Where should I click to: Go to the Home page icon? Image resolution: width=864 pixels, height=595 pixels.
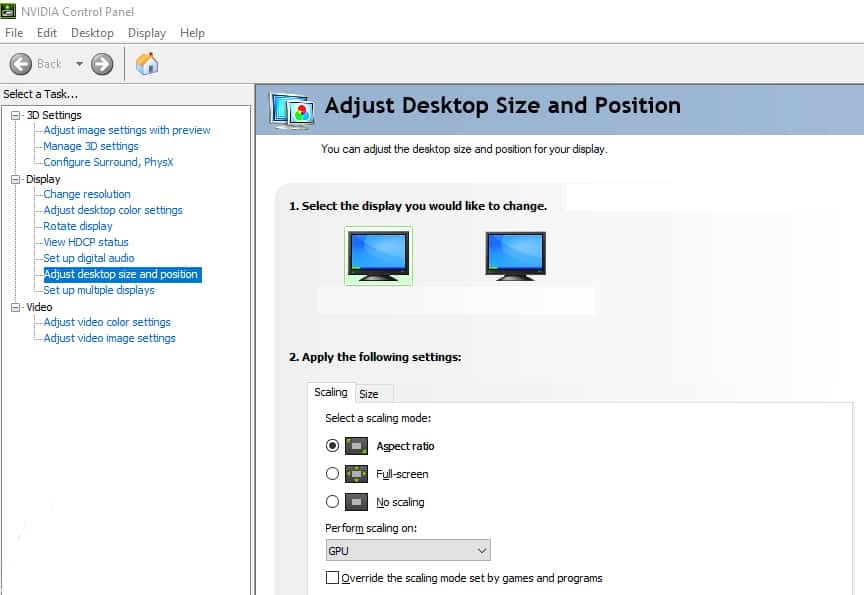pos(147,64)
